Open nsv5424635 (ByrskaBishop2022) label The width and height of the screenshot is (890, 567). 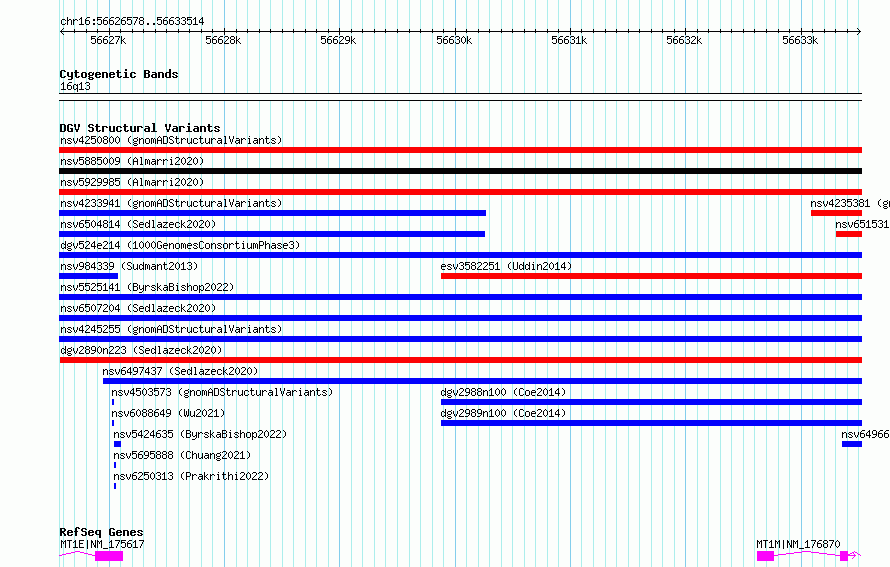[x=200, y=434]
